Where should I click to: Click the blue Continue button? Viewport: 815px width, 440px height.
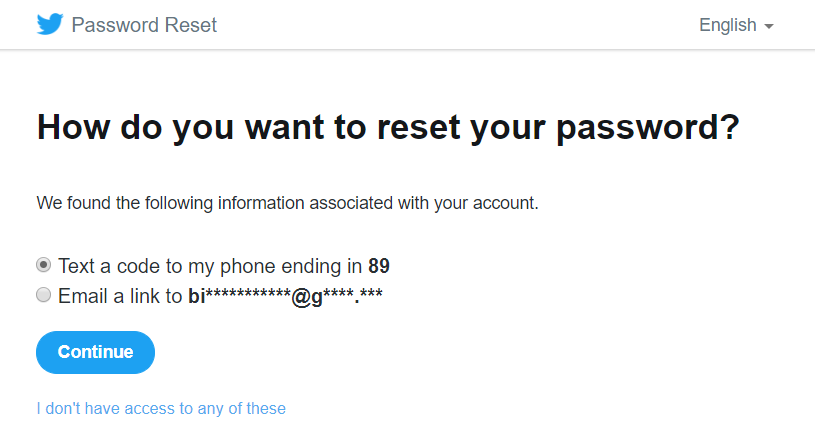coord(95,352)
